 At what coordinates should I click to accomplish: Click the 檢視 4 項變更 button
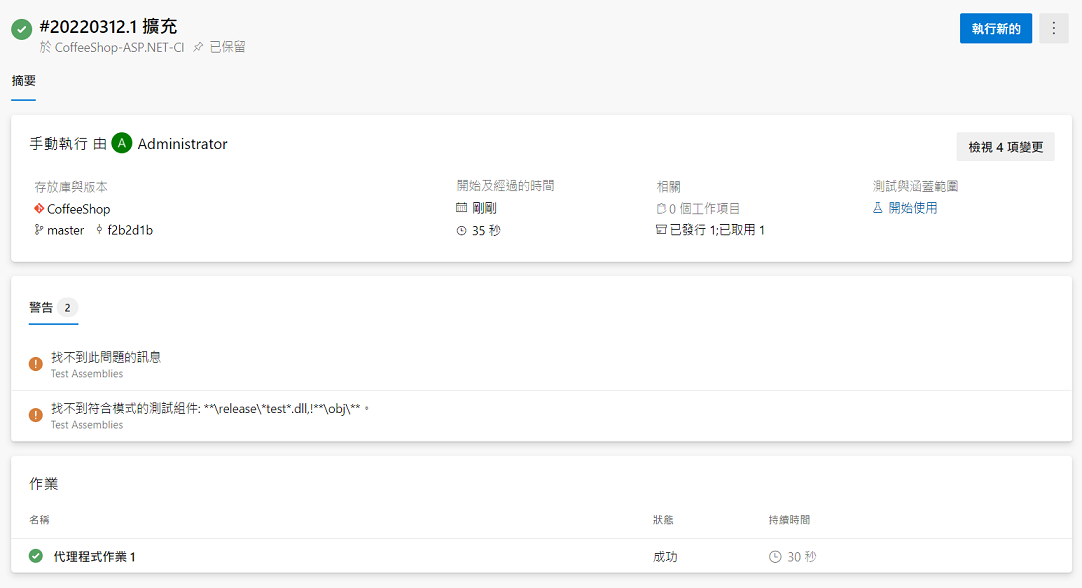tap(1004, 146)
